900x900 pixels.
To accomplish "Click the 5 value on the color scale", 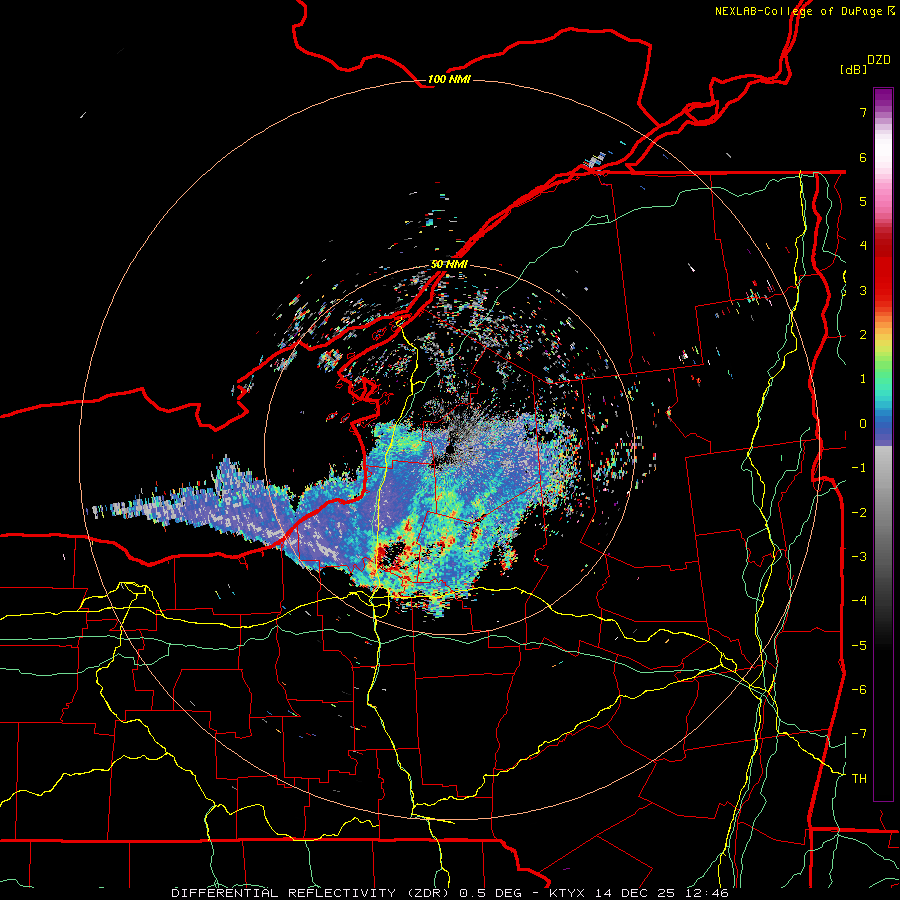I will (863, 201).
